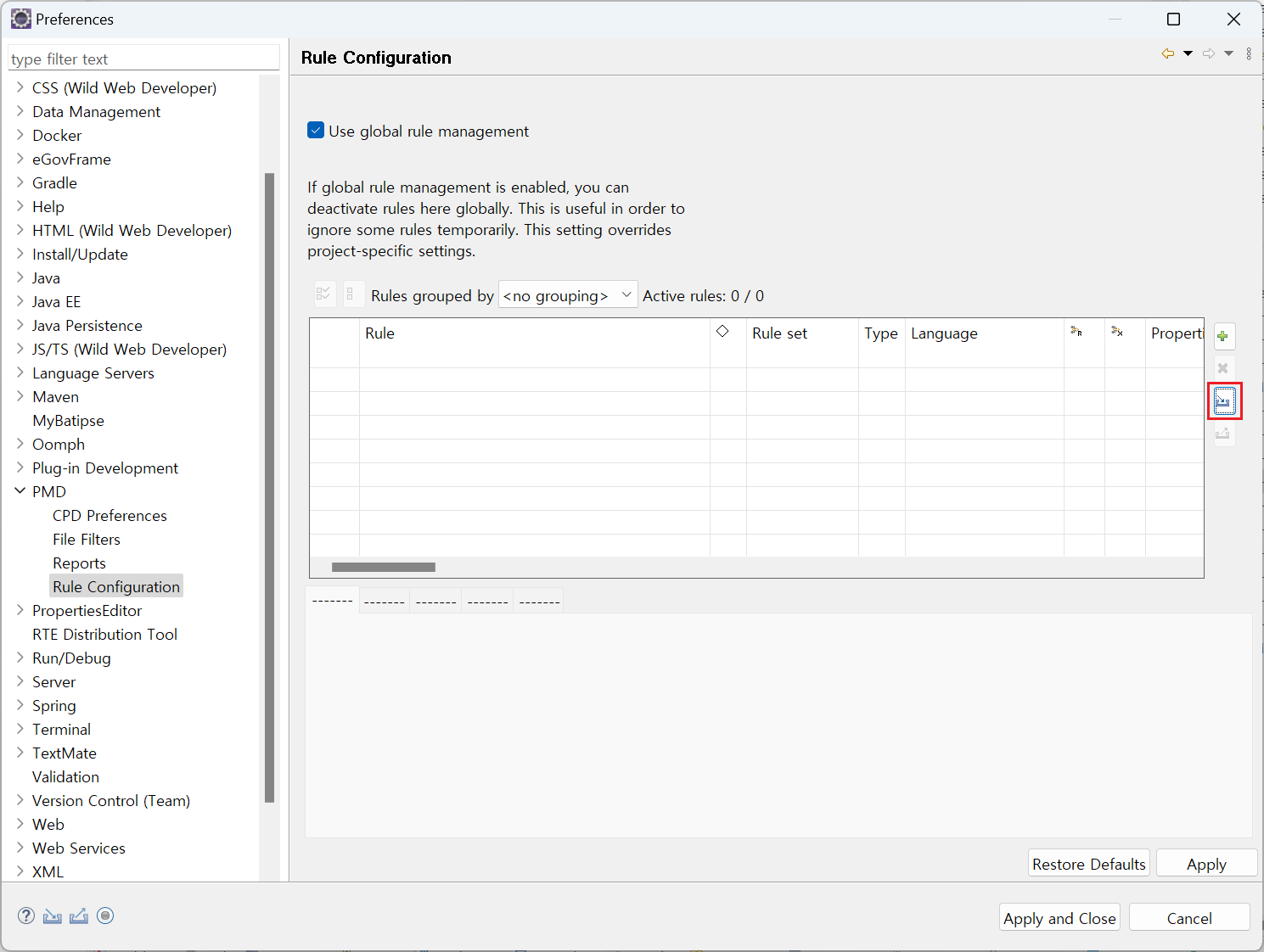Image resolution: width=1264 pixels, height=952 pixels.
Task: Open the help question mark icon
Action: pos(26,916)
